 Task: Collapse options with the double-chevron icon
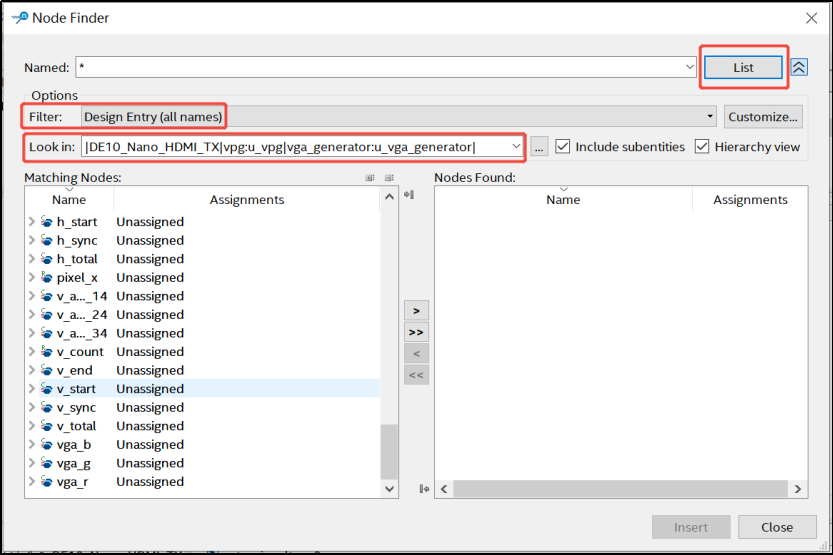799,67
